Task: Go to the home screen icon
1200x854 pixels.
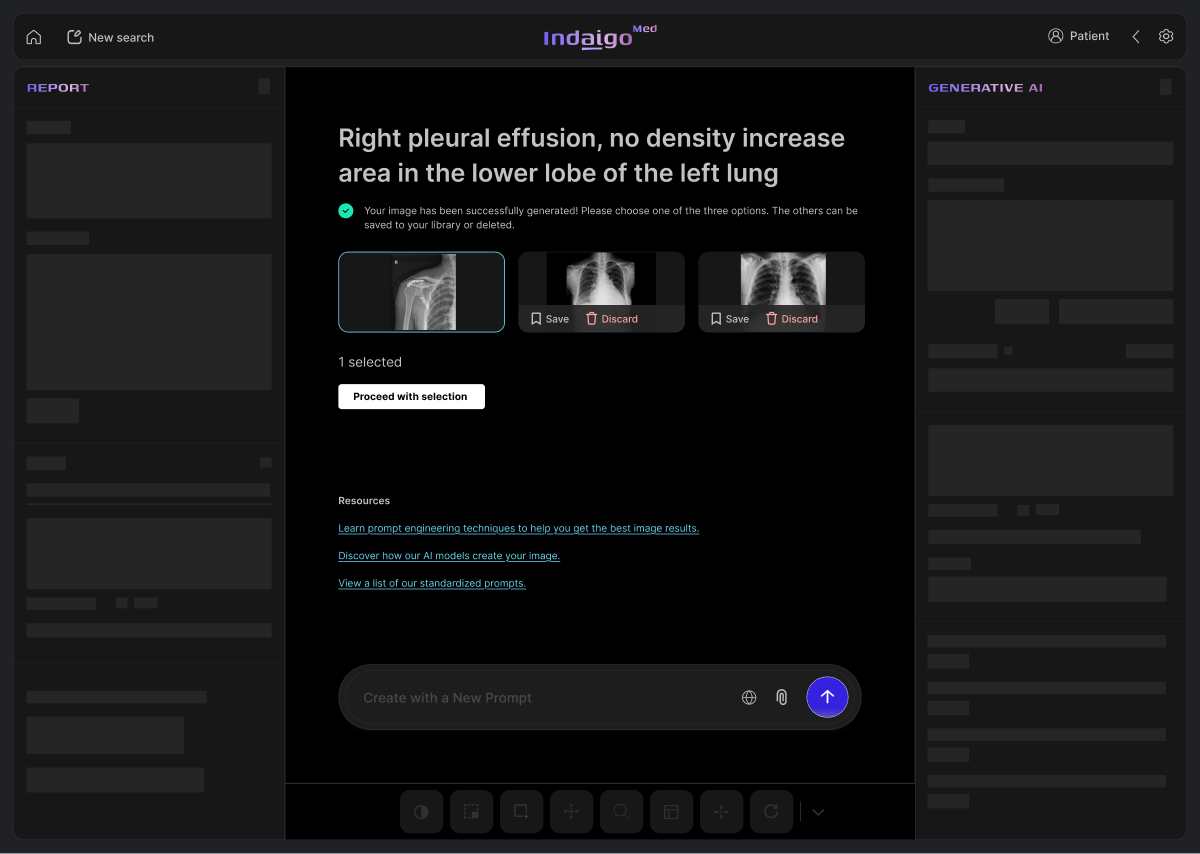Action: click(x=34, y=37)
